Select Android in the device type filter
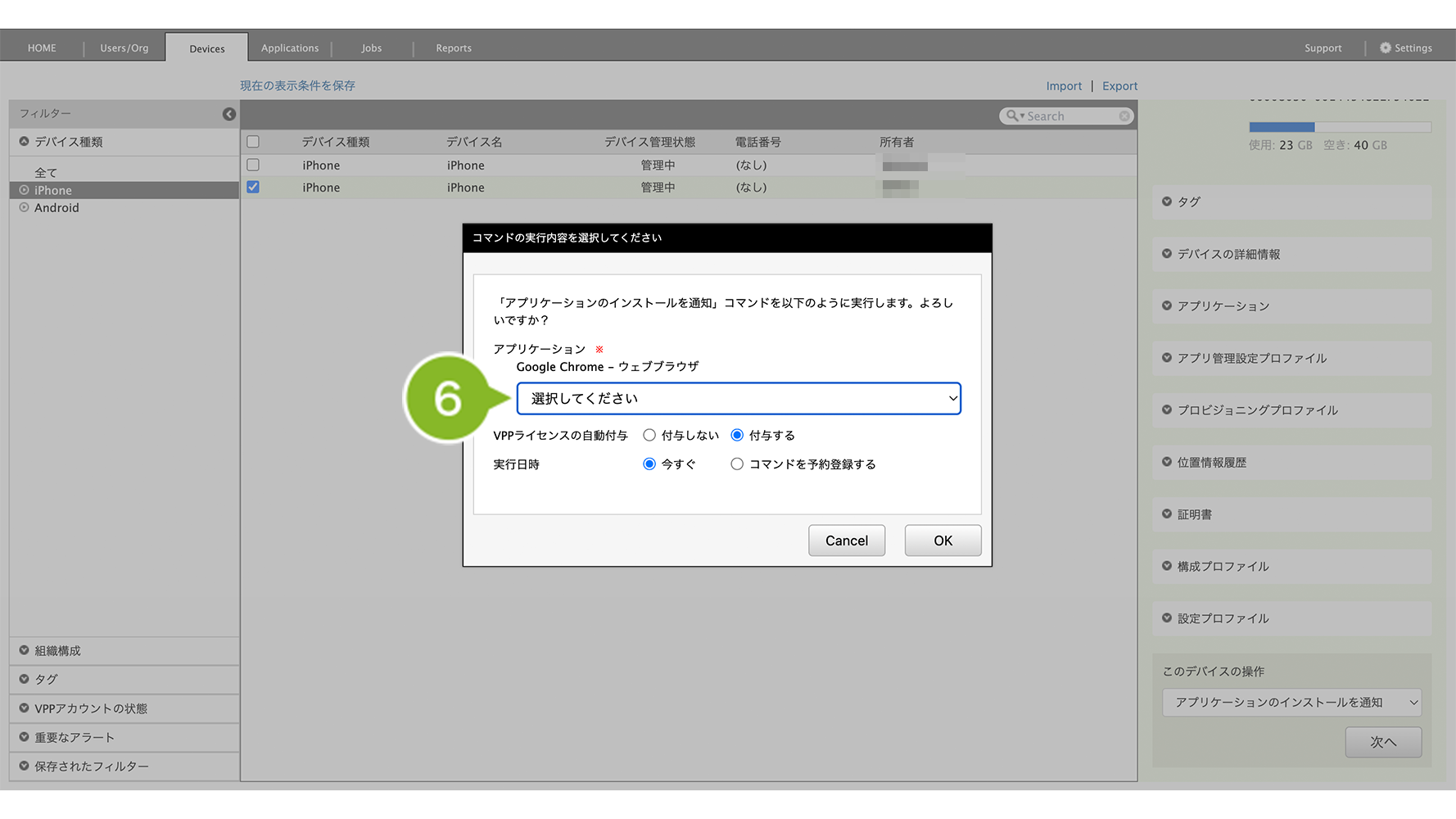1456x819 pixels. 57,208
